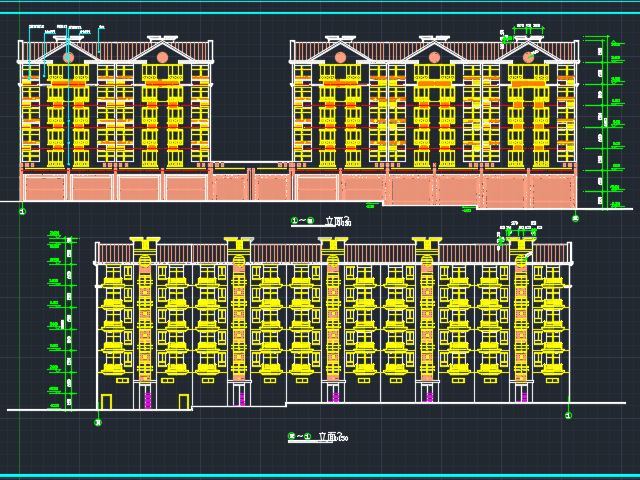Click the lower elevation title label at the bottom

pos(320,437)
